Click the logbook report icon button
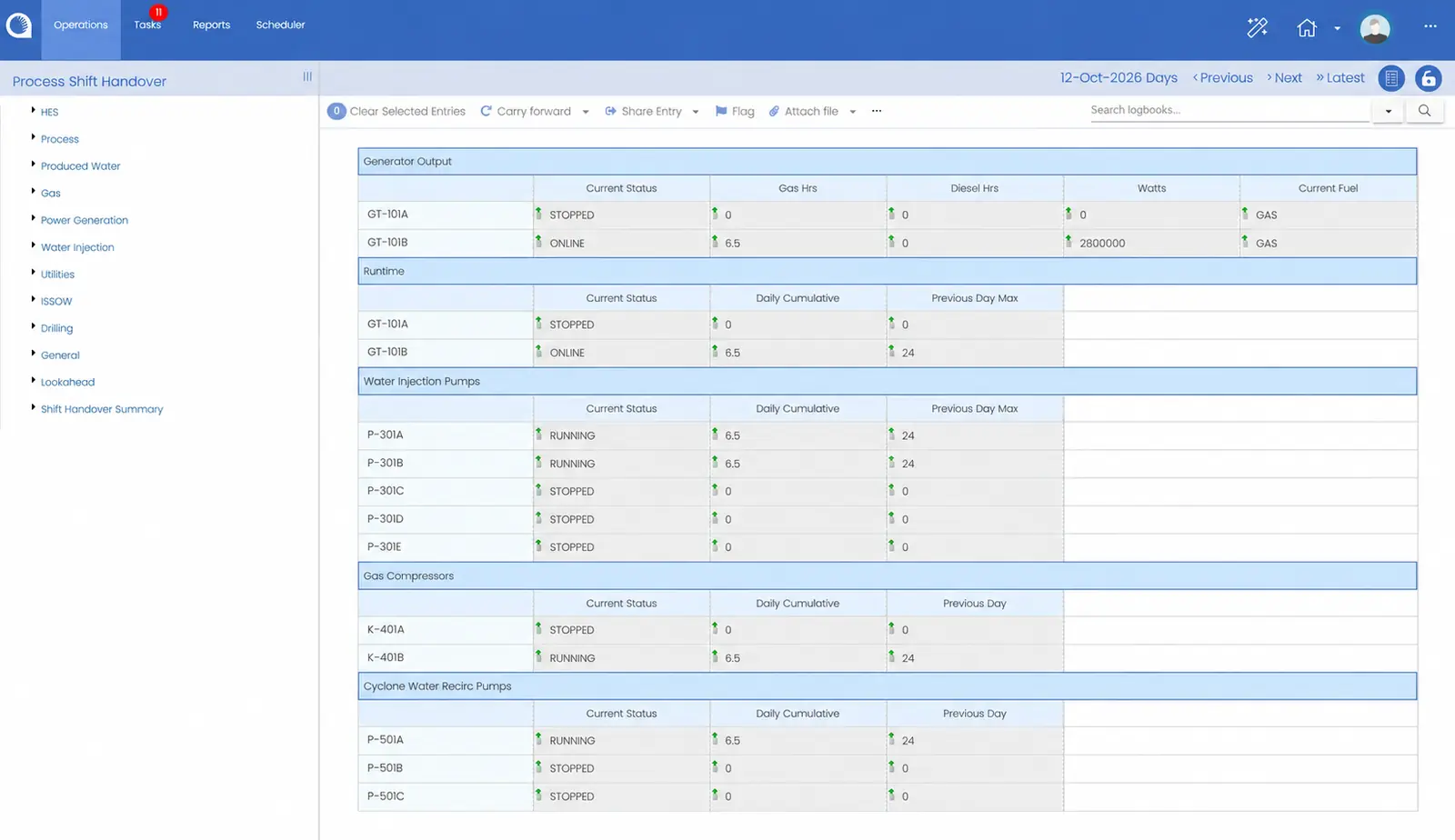Screen dimensions: 1455x840 click(x=1391, y=78)
